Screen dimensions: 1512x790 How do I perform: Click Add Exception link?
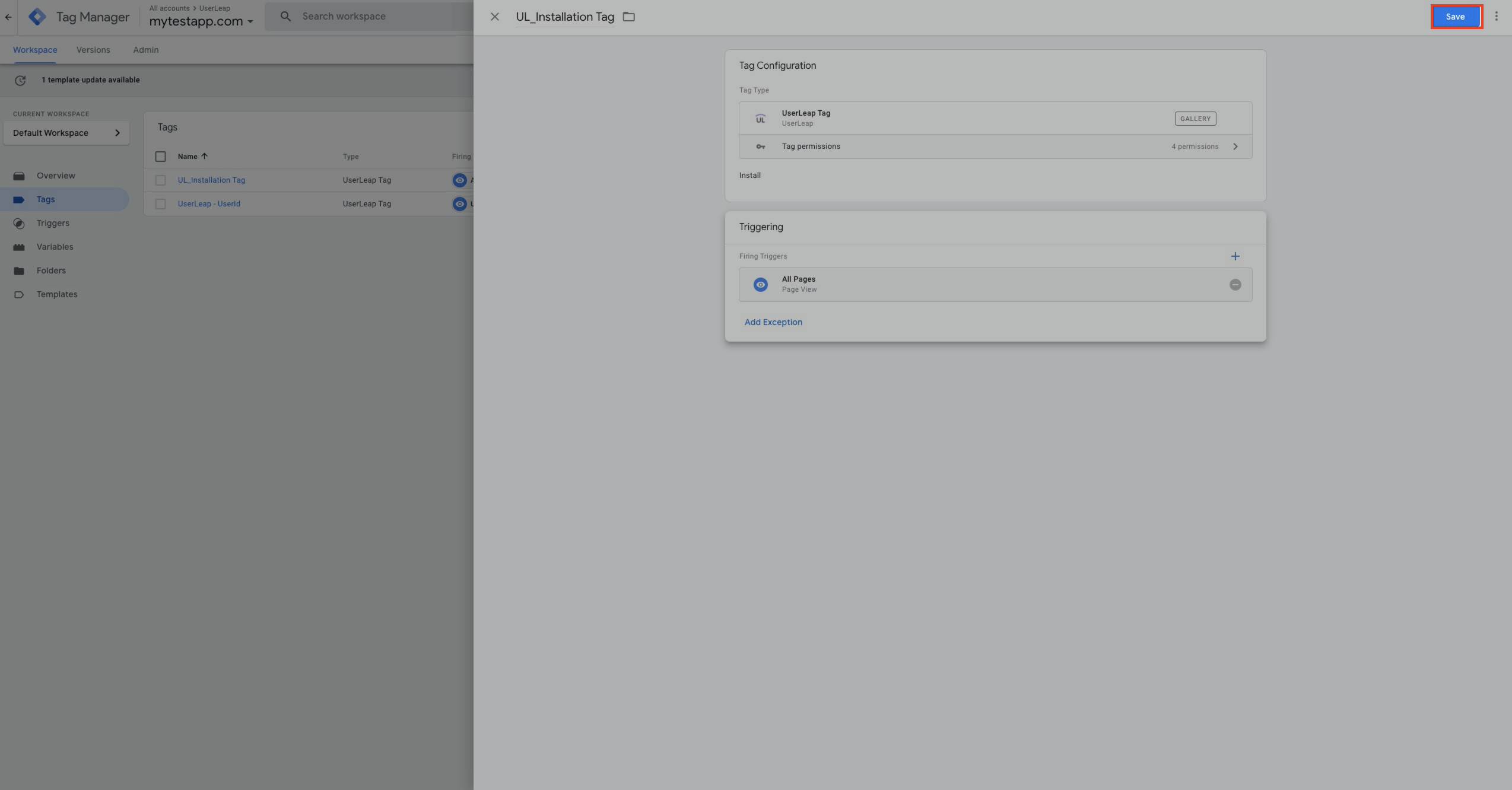pyautogui.click(x=773, y=322)
